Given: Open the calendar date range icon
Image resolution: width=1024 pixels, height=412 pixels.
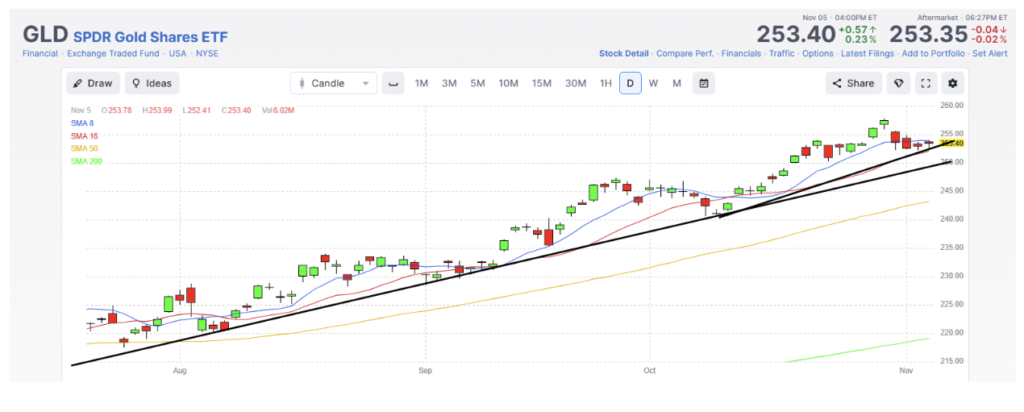Looking at the screenshot, I should (704, 83).
